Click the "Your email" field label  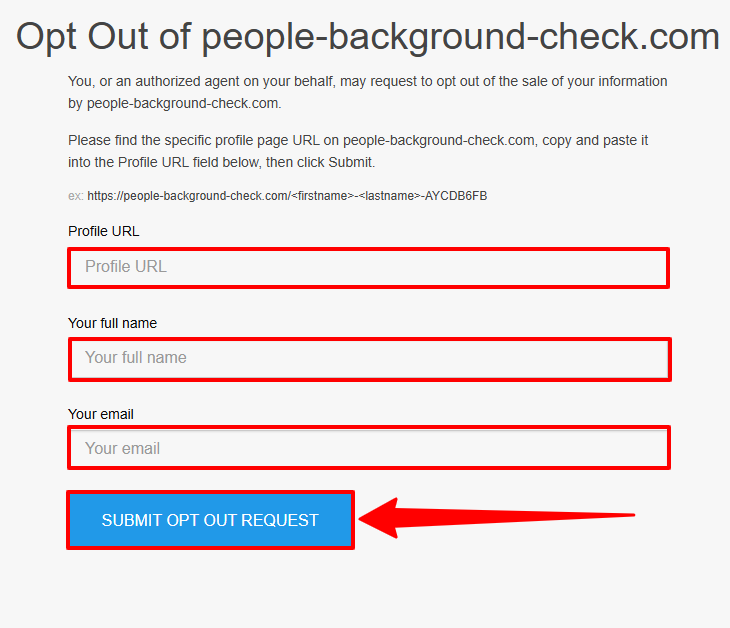101,414
